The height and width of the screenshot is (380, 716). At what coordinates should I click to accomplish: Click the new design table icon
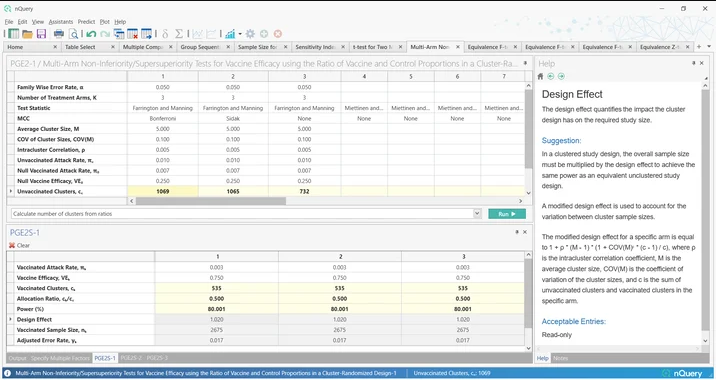coord(14,34)
